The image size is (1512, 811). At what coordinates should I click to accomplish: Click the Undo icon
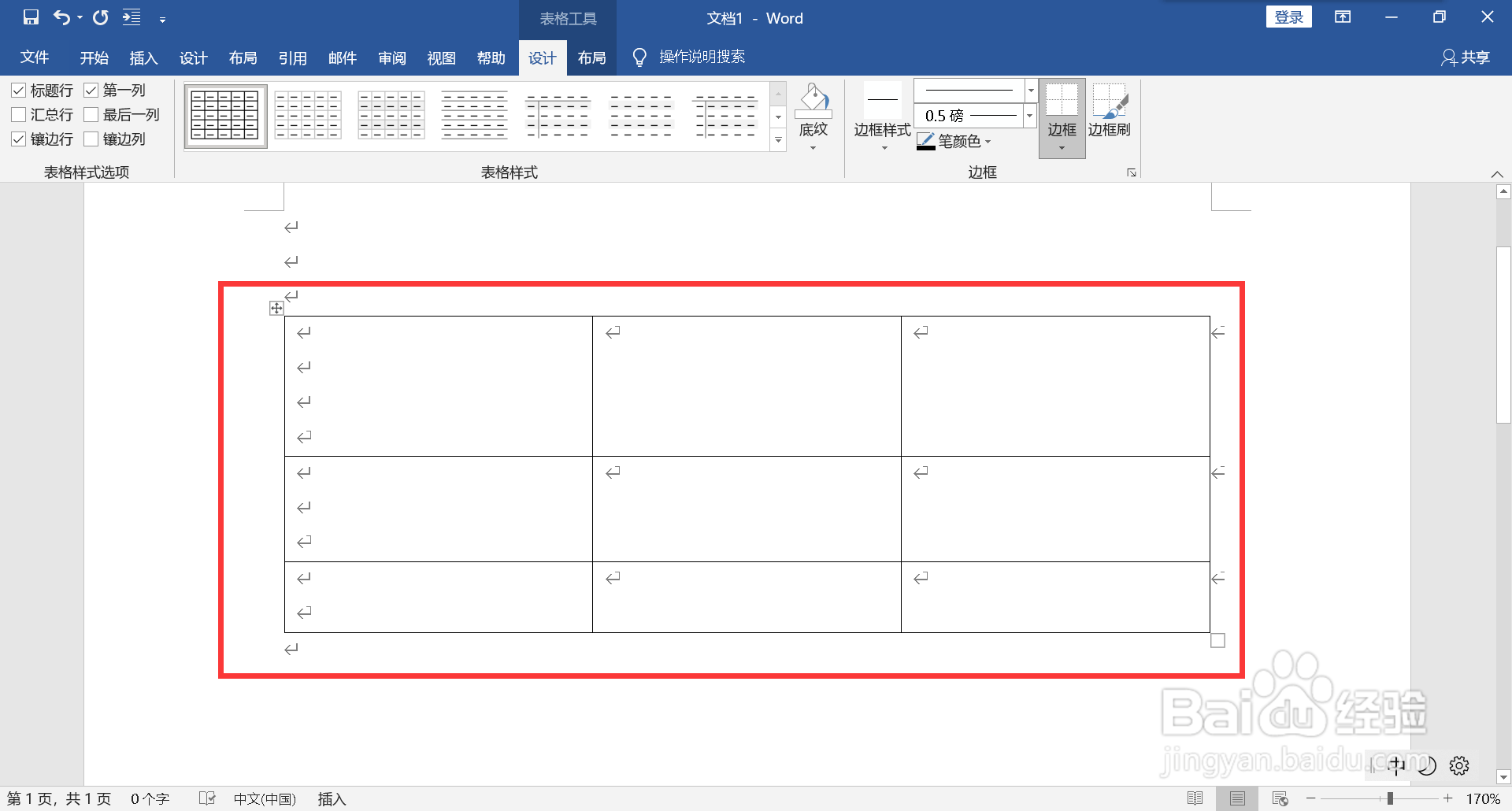coord(61,17)
